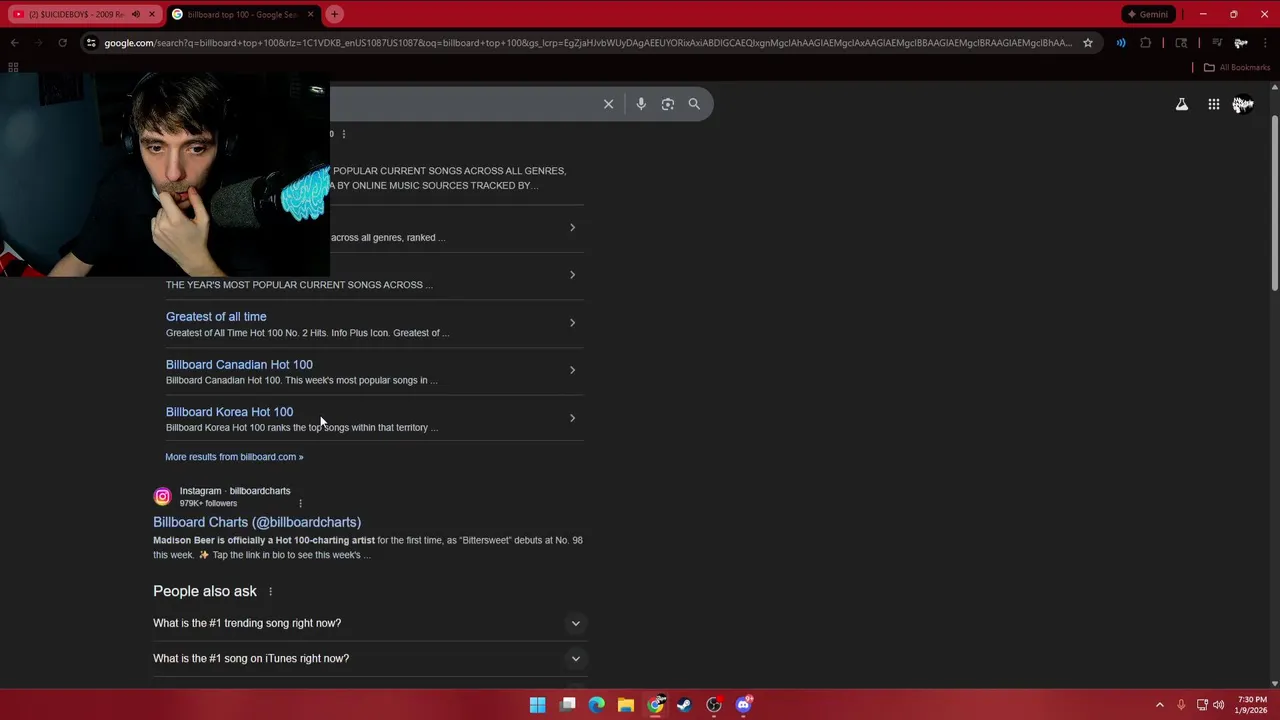Screen dimensions: 1280x720
Task: Open the Chrome extensions puzzle icon
Action: pos(1146,43)
